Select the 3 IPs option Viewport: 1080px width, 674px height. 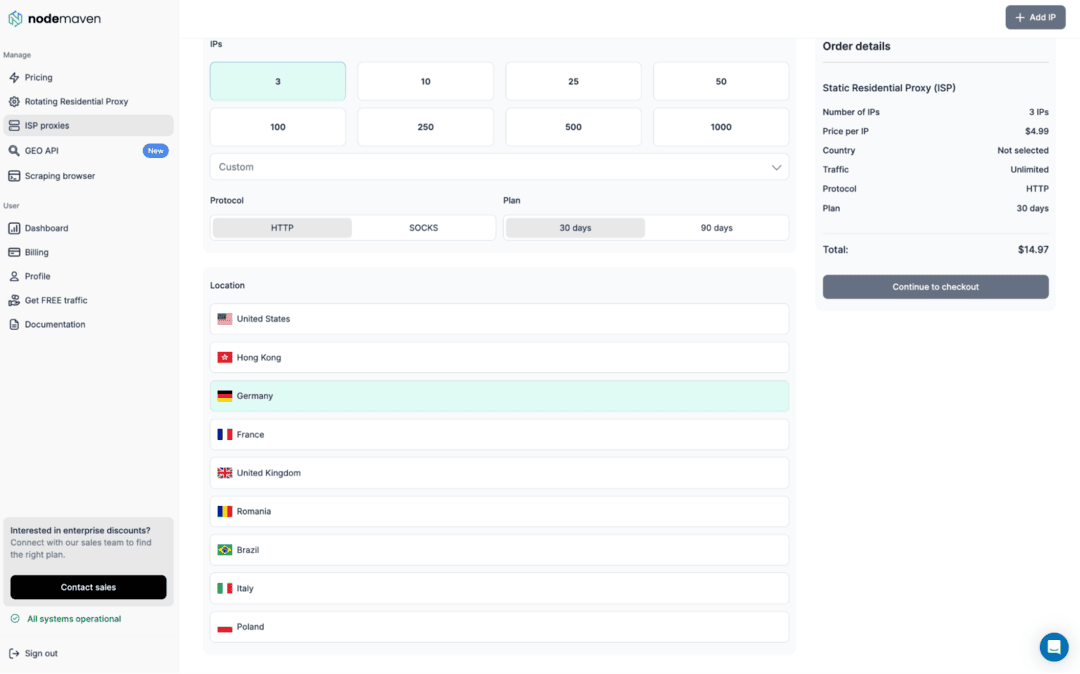(x=278, y=81)
